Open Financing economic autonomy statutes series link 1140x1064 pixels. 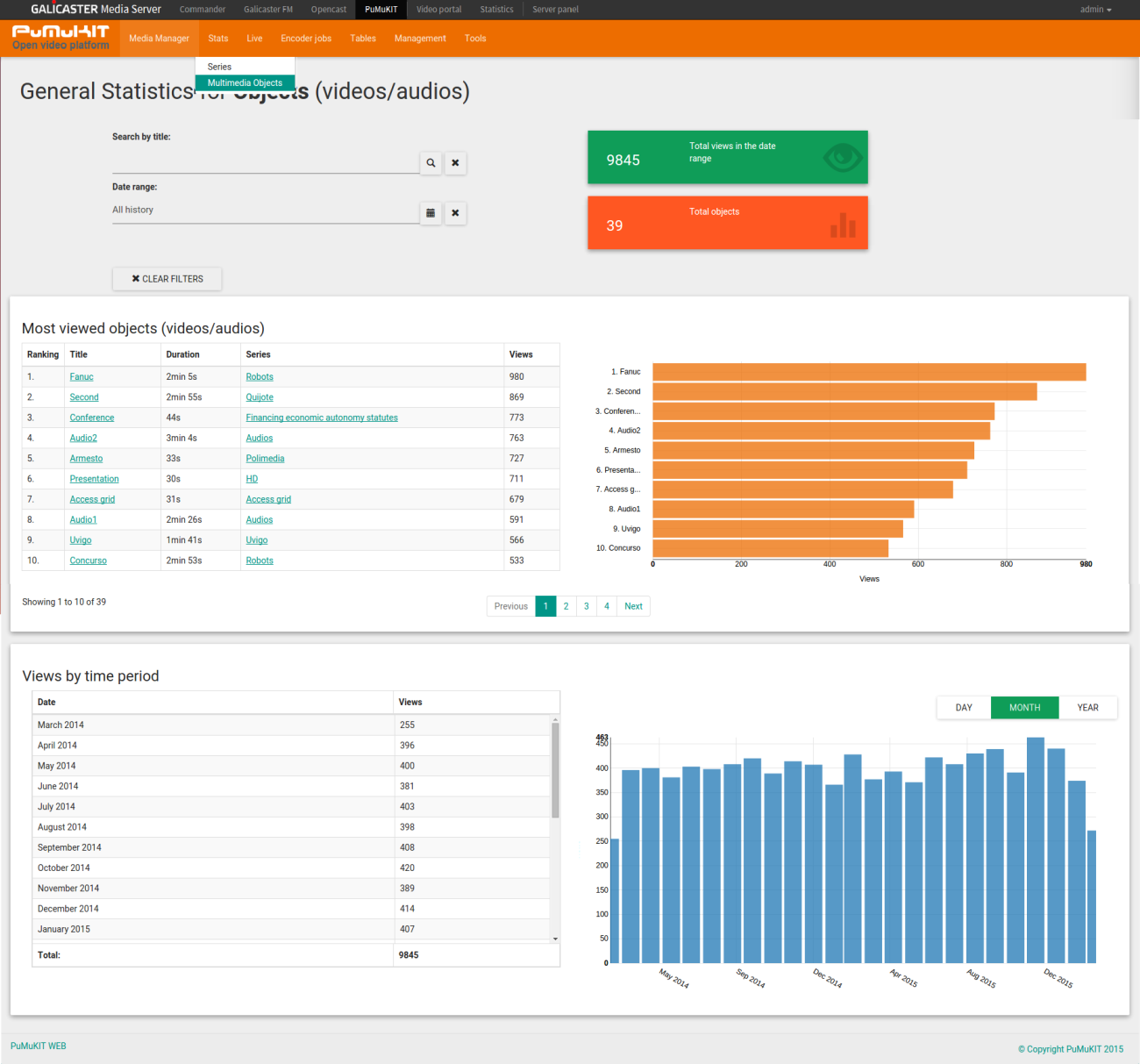(x=322, y=418)
